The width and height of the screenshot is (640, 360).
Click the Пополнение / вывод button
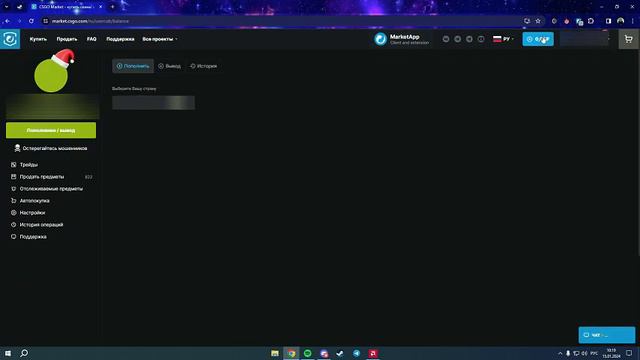tap(51, 130)
